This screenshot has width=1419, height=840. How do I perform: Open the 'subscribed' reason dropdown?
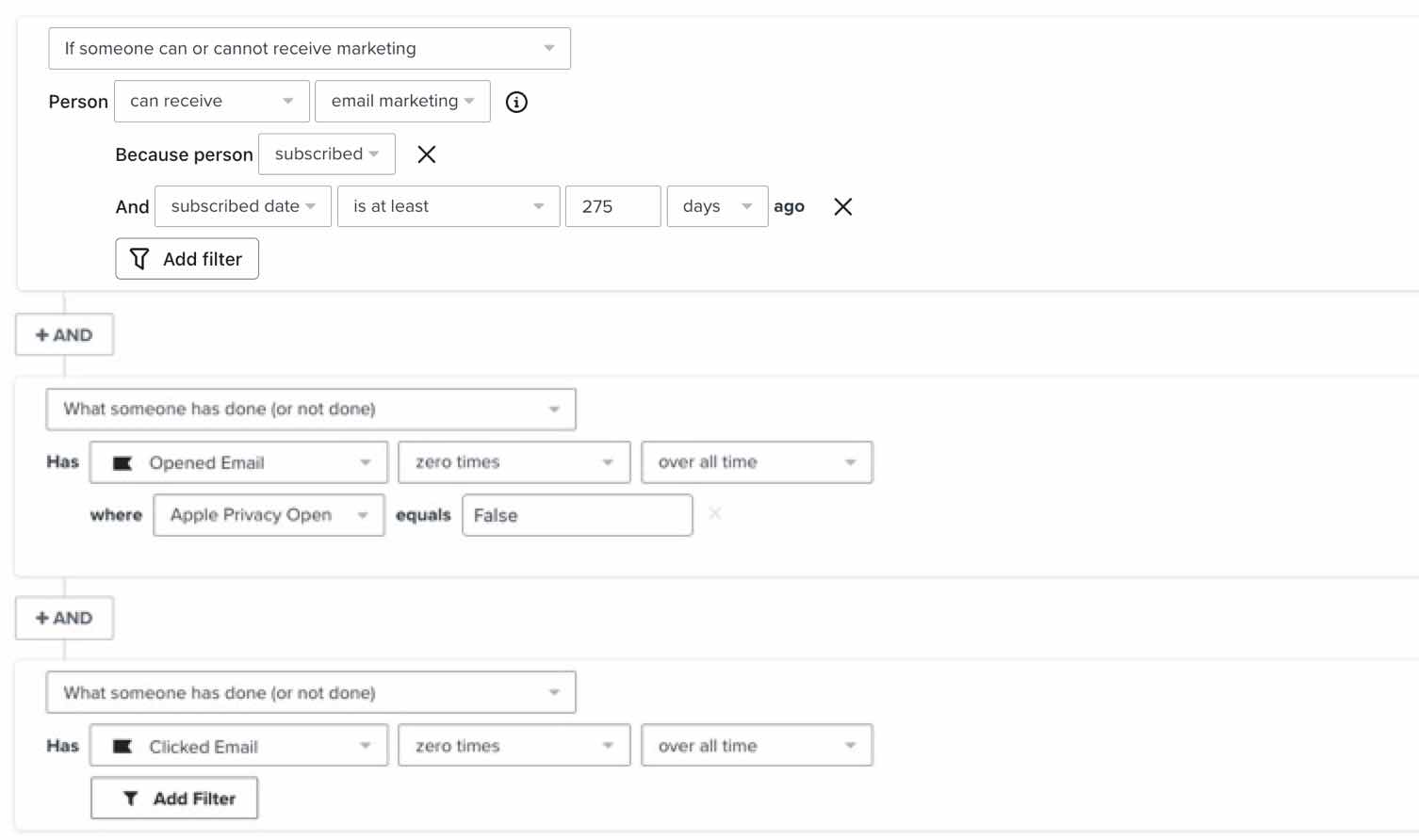click(x=326, y=154)
